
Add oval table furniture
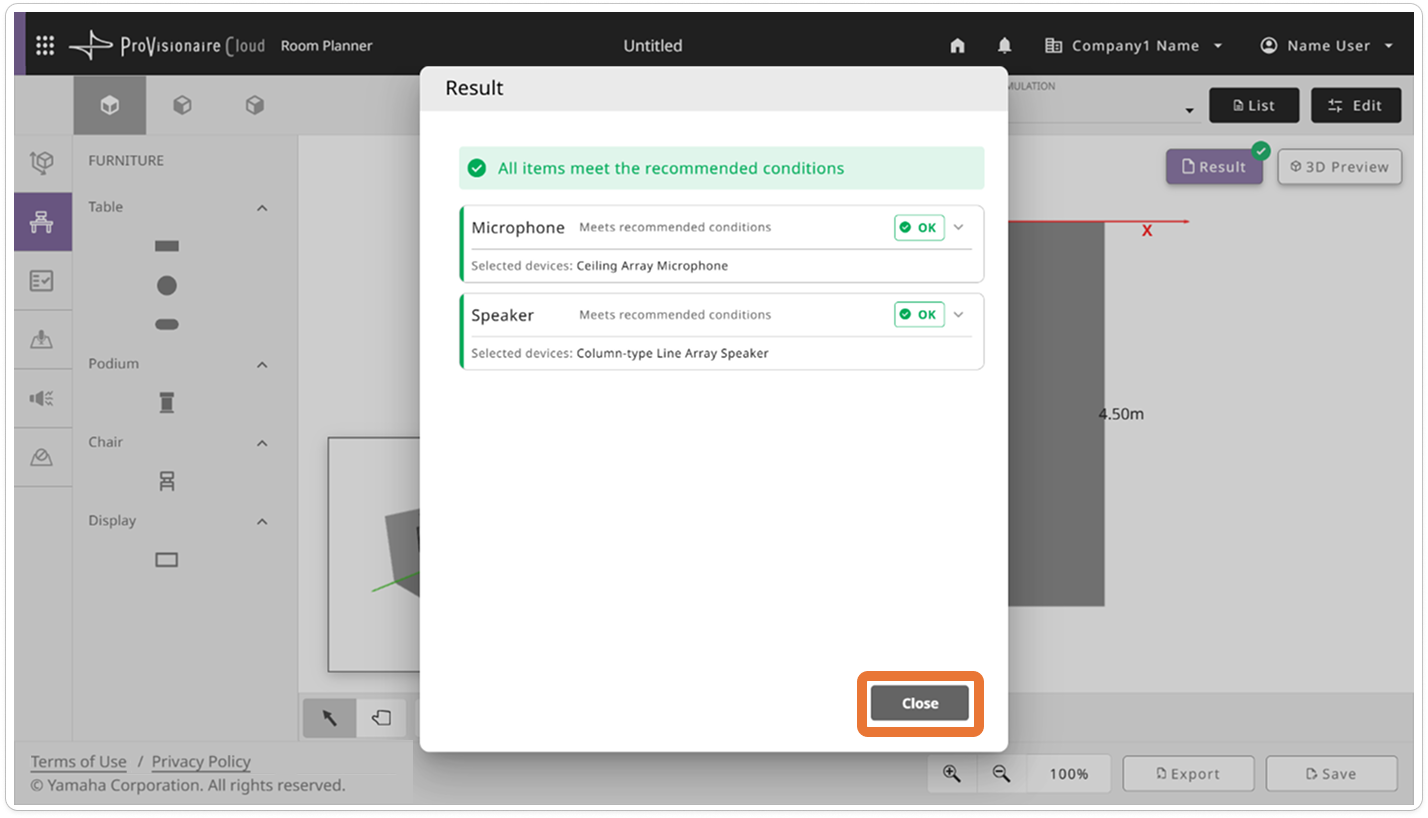tap(167, 324)
